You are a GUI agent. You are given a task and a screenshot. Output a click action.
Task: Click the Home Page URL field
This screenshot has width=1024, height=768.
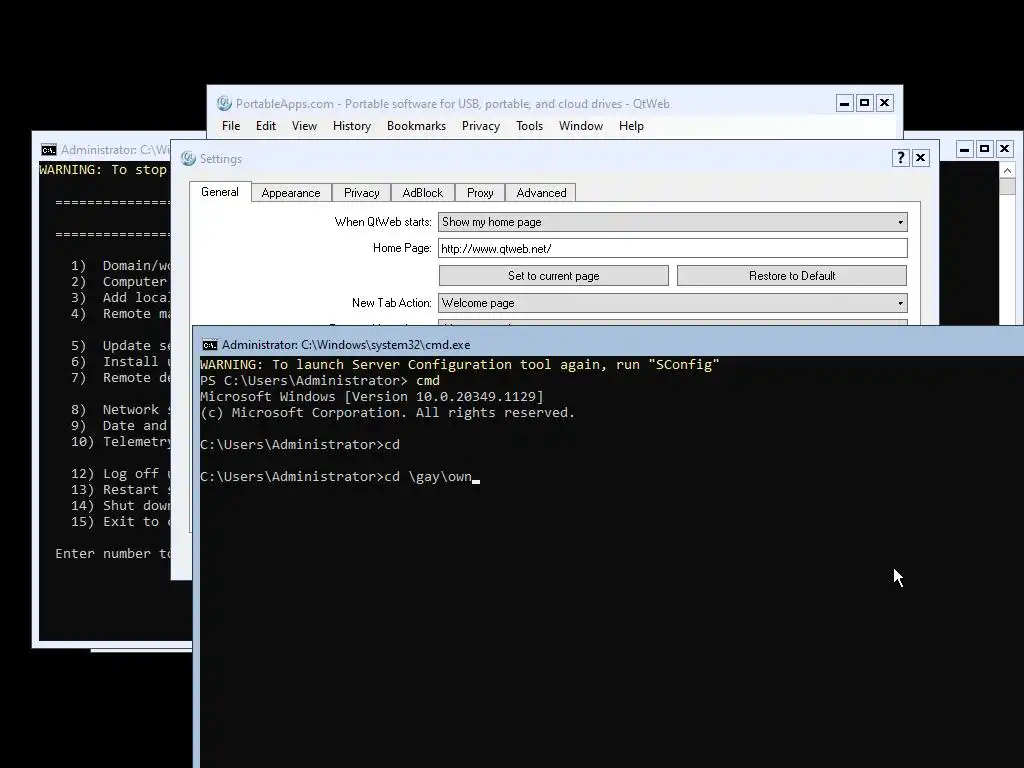click(x=673, y=248)
